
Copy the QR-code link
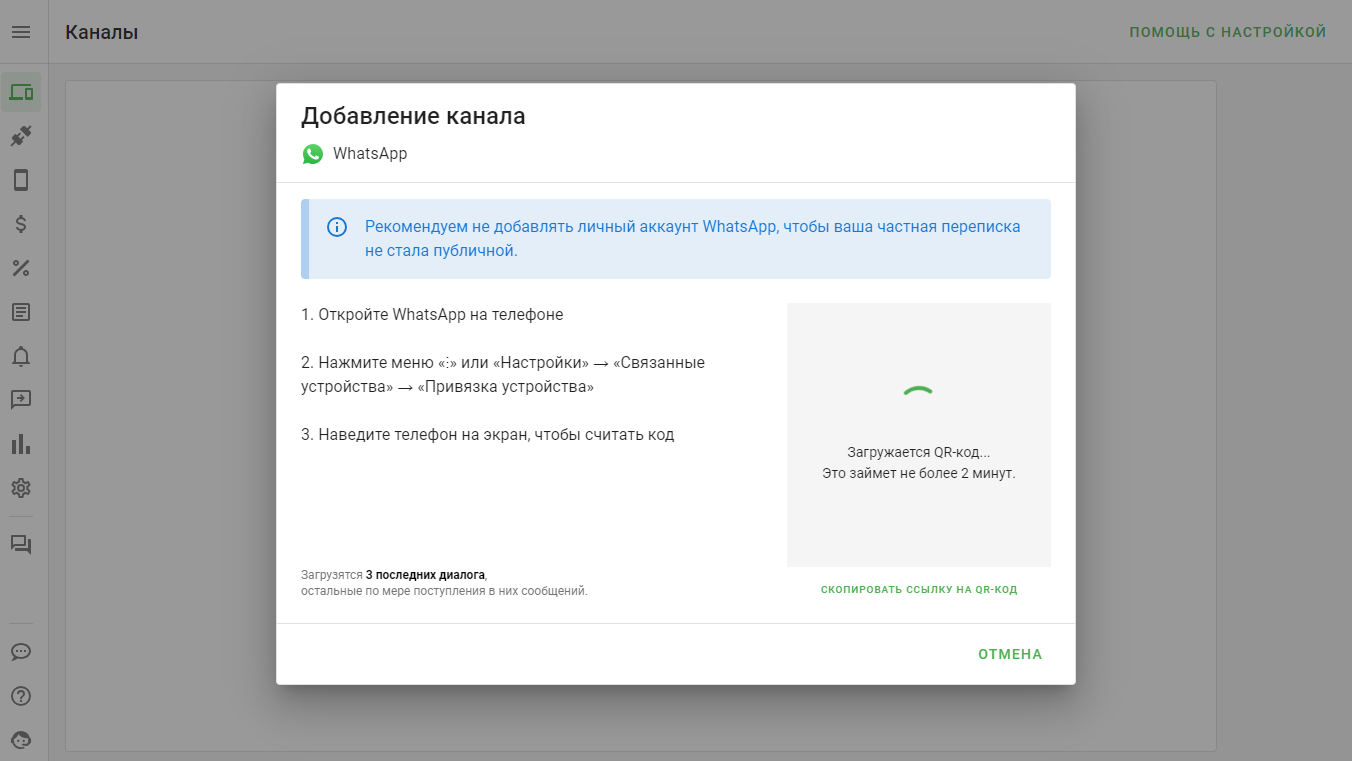tap(919, 590)
